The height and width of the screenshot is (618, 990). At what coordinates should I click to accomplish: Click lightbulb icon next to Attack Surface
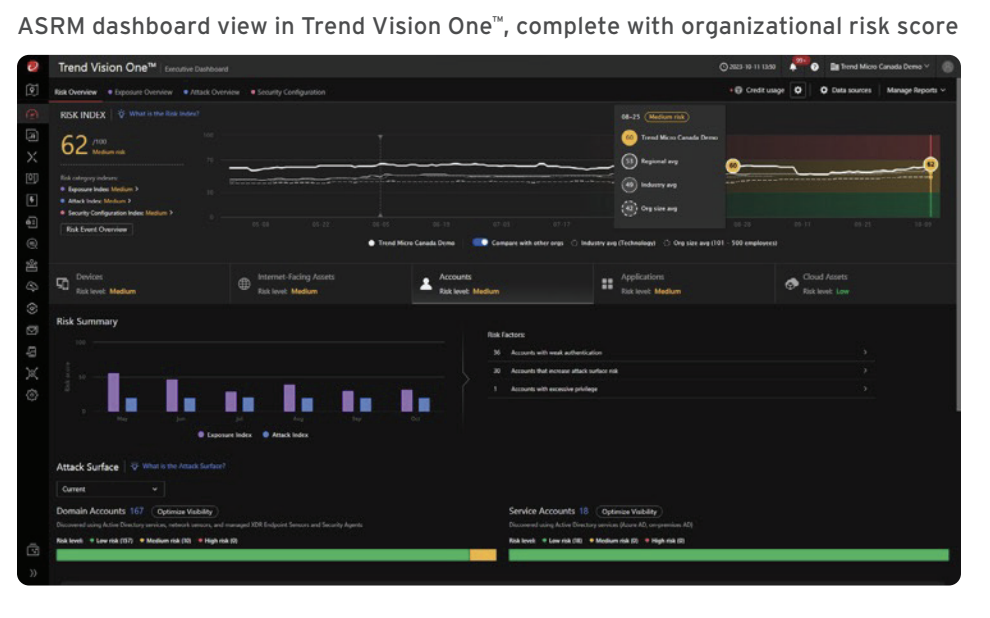click(x=134, y=466)
